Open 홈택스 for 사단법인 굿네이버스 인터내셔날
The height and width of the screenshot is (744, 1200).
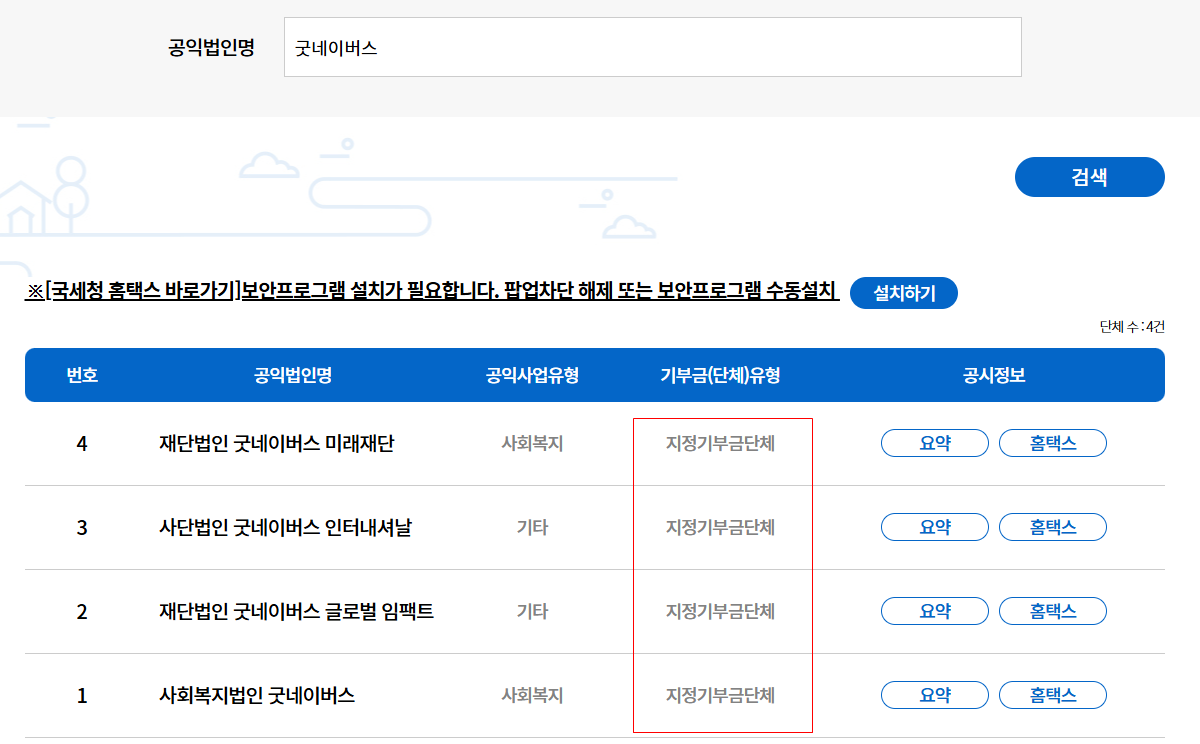[1053, 527]
